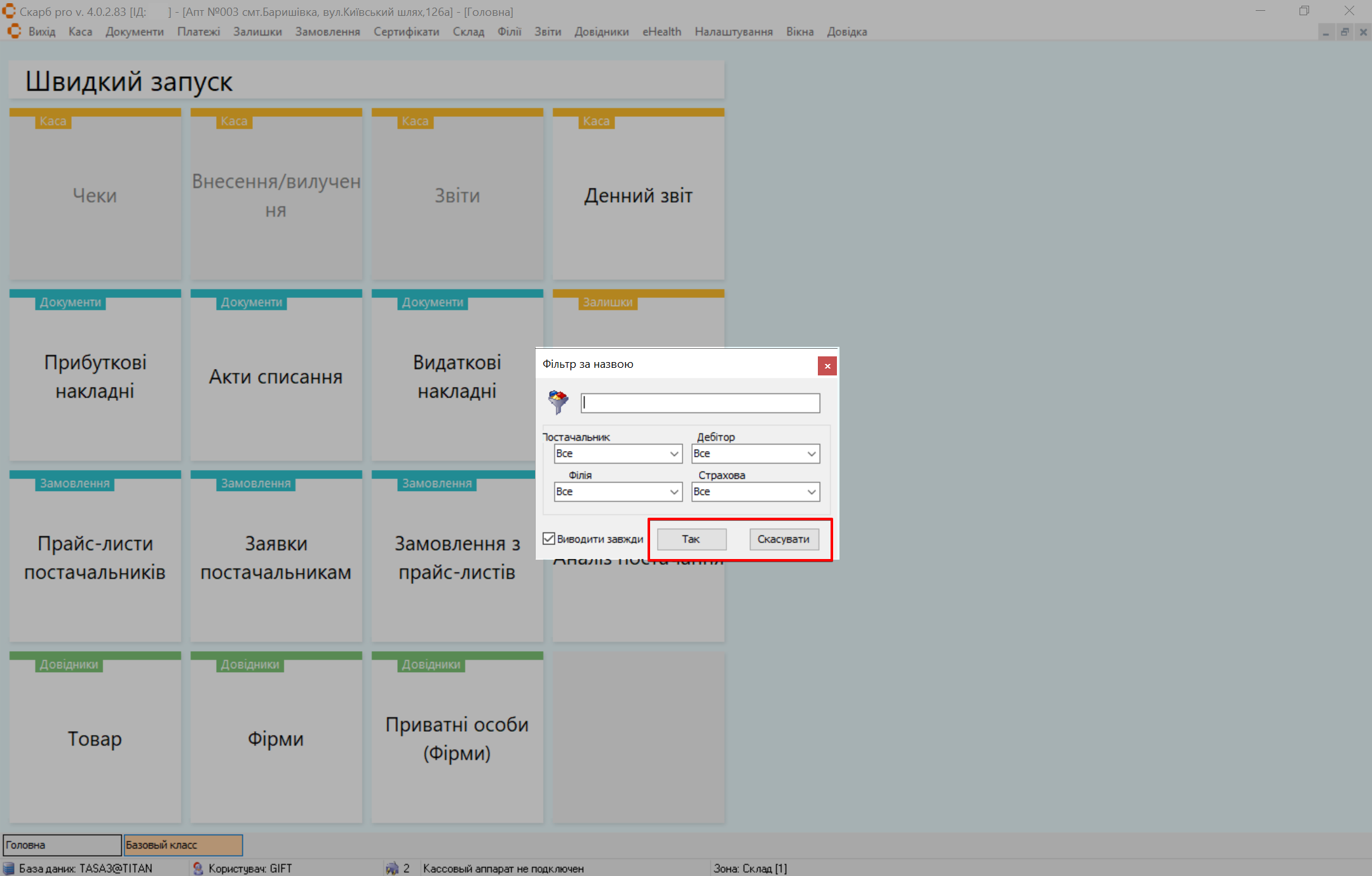Close the Фільтр за назвою dialog
This screenshot has width=1372, height=876.
(x=827, y=366)
